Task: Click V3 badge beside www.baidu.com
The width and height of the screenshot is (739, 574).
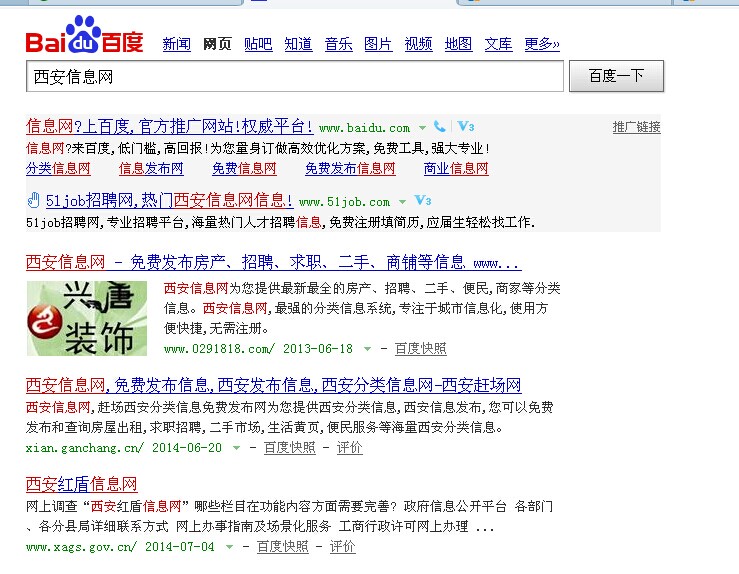Action: [465, 127]
